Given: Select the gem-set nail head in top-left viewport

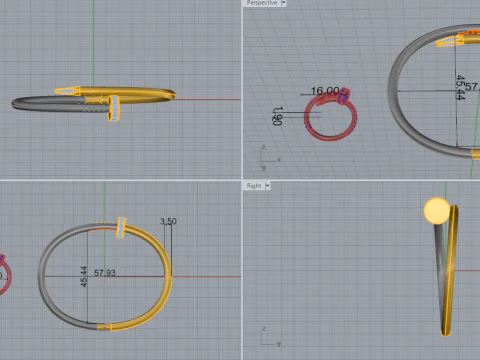Looking at the screenshot, I should (x=114, y=108).
